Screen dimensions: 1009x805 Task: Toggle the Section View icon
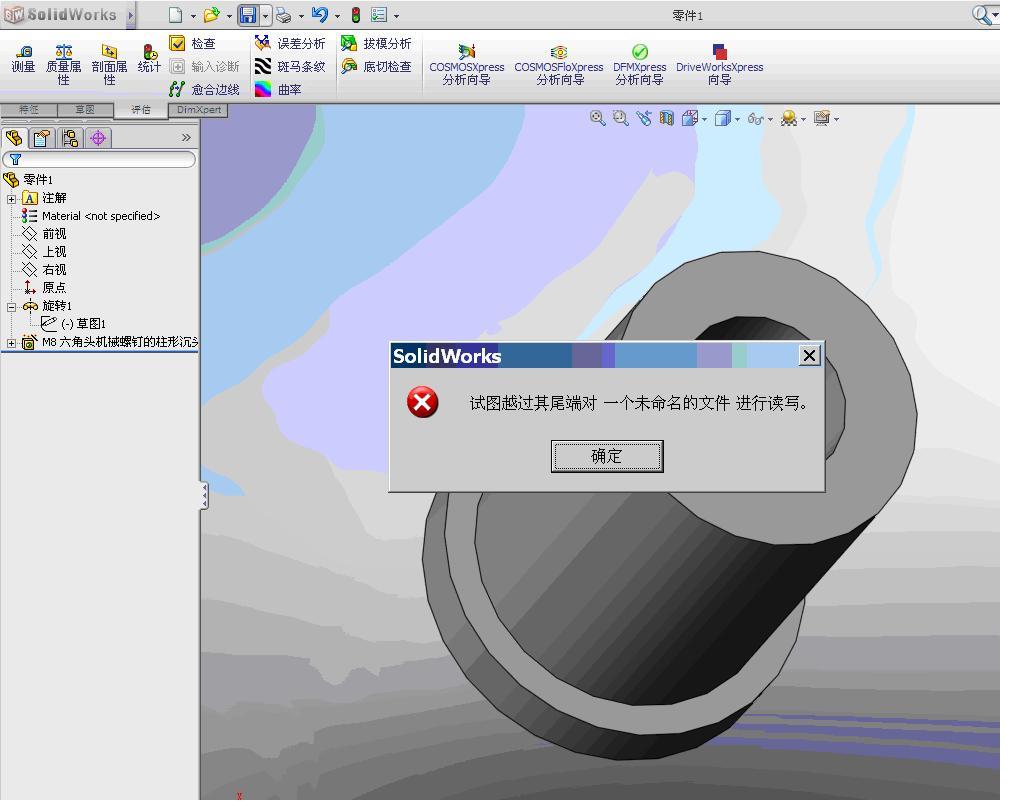click(667, 118)
